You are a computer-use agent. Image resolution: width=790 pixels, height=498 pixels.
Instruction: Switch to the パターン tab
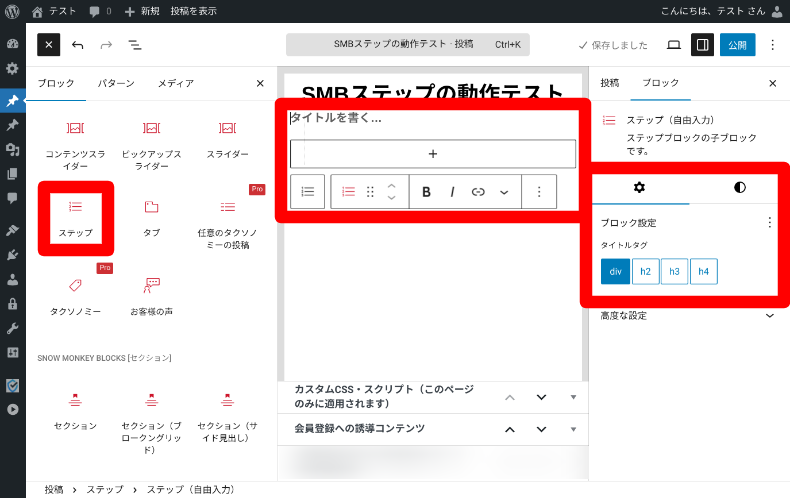tap(116, 84)
